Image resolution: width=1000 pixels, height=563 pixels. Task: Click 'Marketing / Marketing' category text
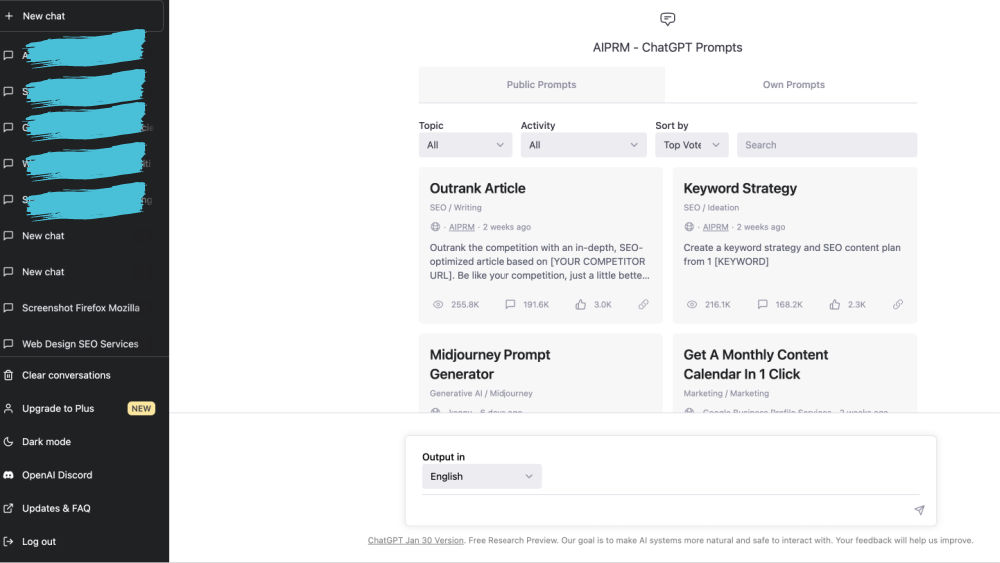point(726,393)
